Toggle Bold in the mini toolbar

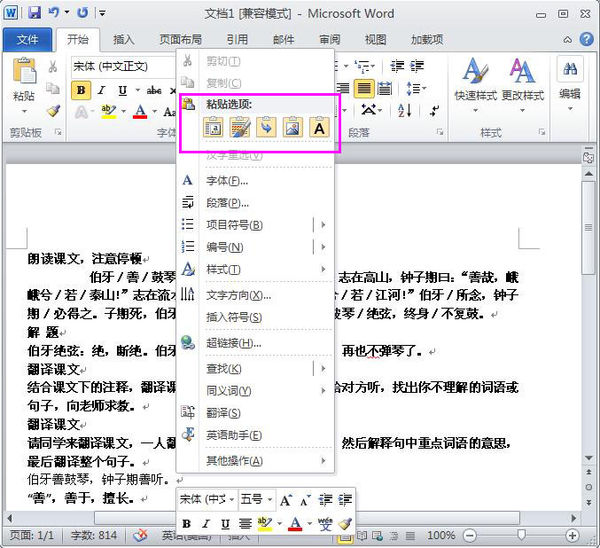[x=186, y=524]
